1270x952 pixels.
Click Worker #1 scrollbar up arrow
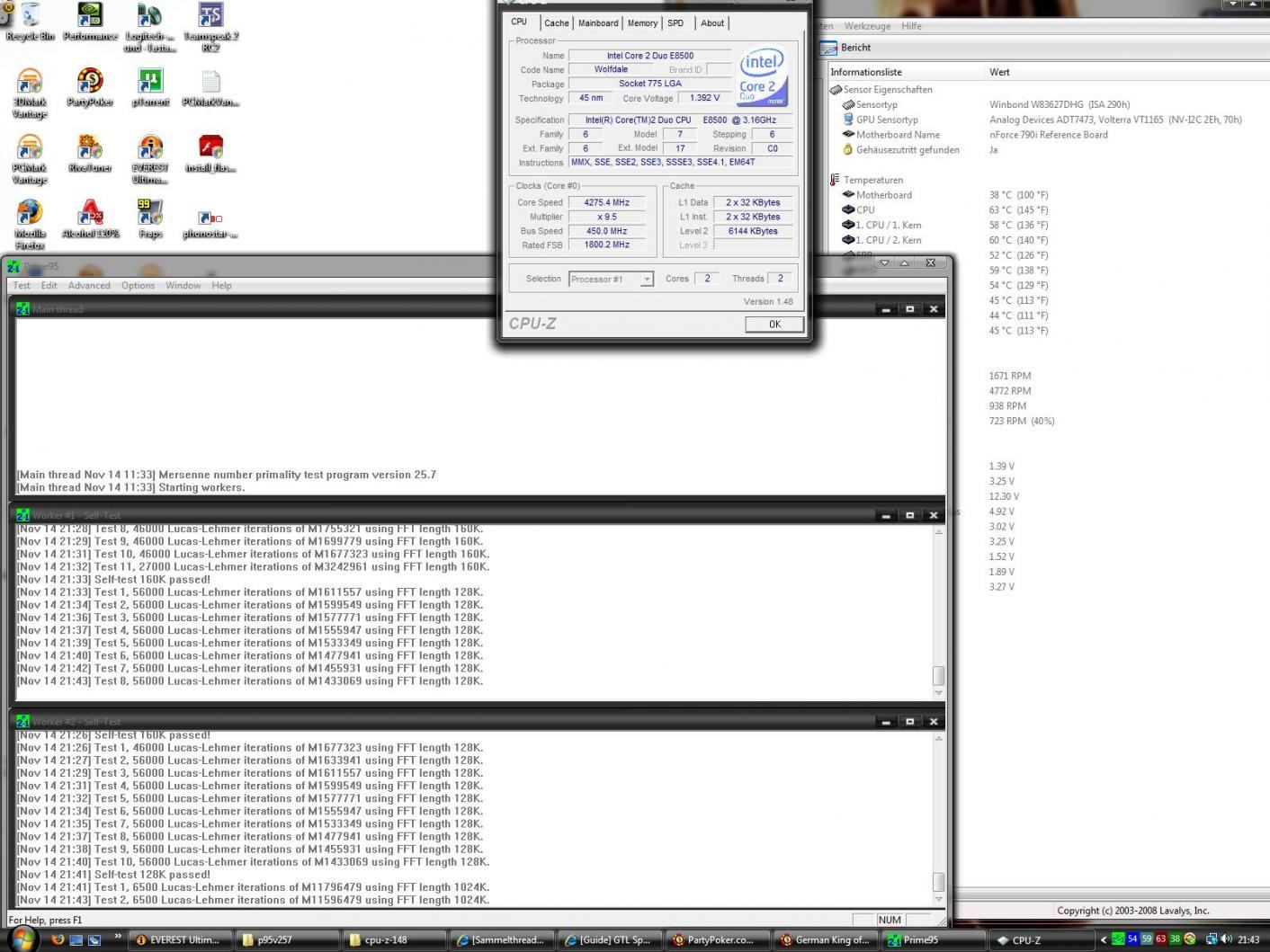[x=939, y=532]
